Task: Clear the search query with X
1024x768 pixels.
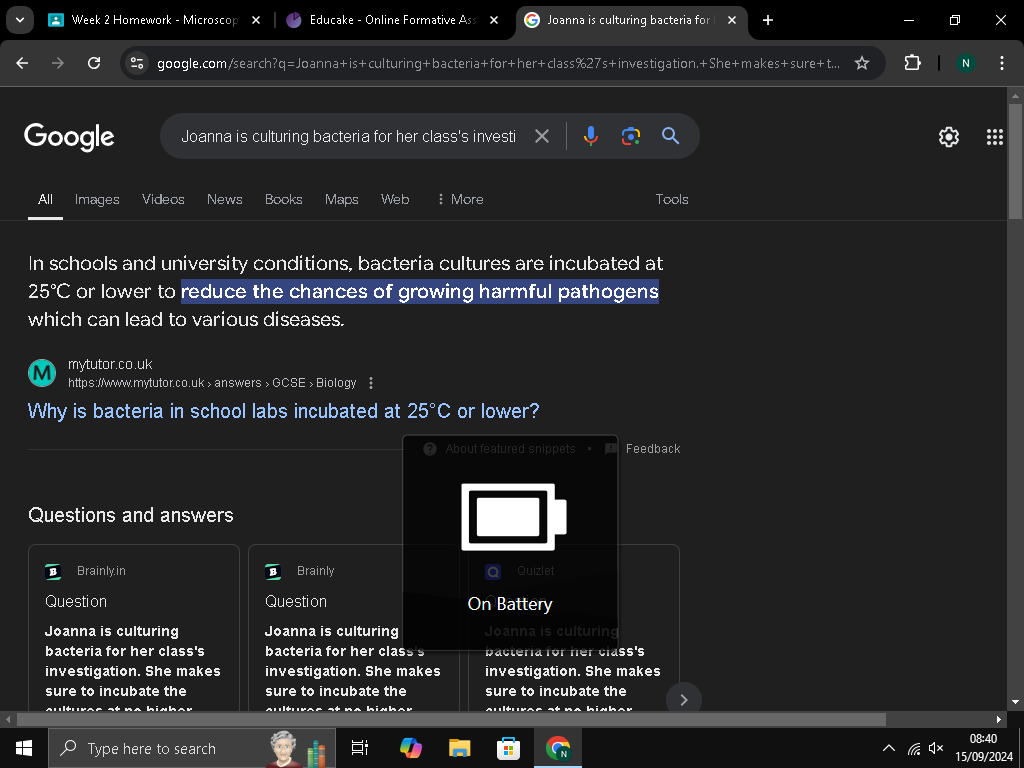Action: click(x=541, y=136)
